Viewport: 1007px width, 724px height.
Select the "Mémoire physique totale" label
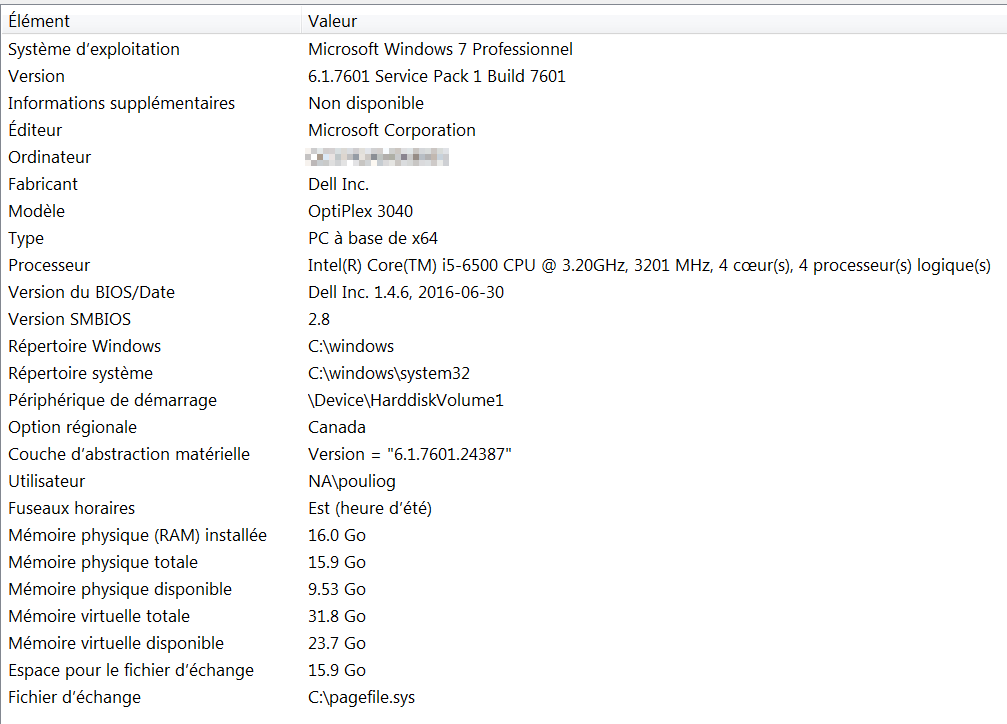[x=103, y=562]
